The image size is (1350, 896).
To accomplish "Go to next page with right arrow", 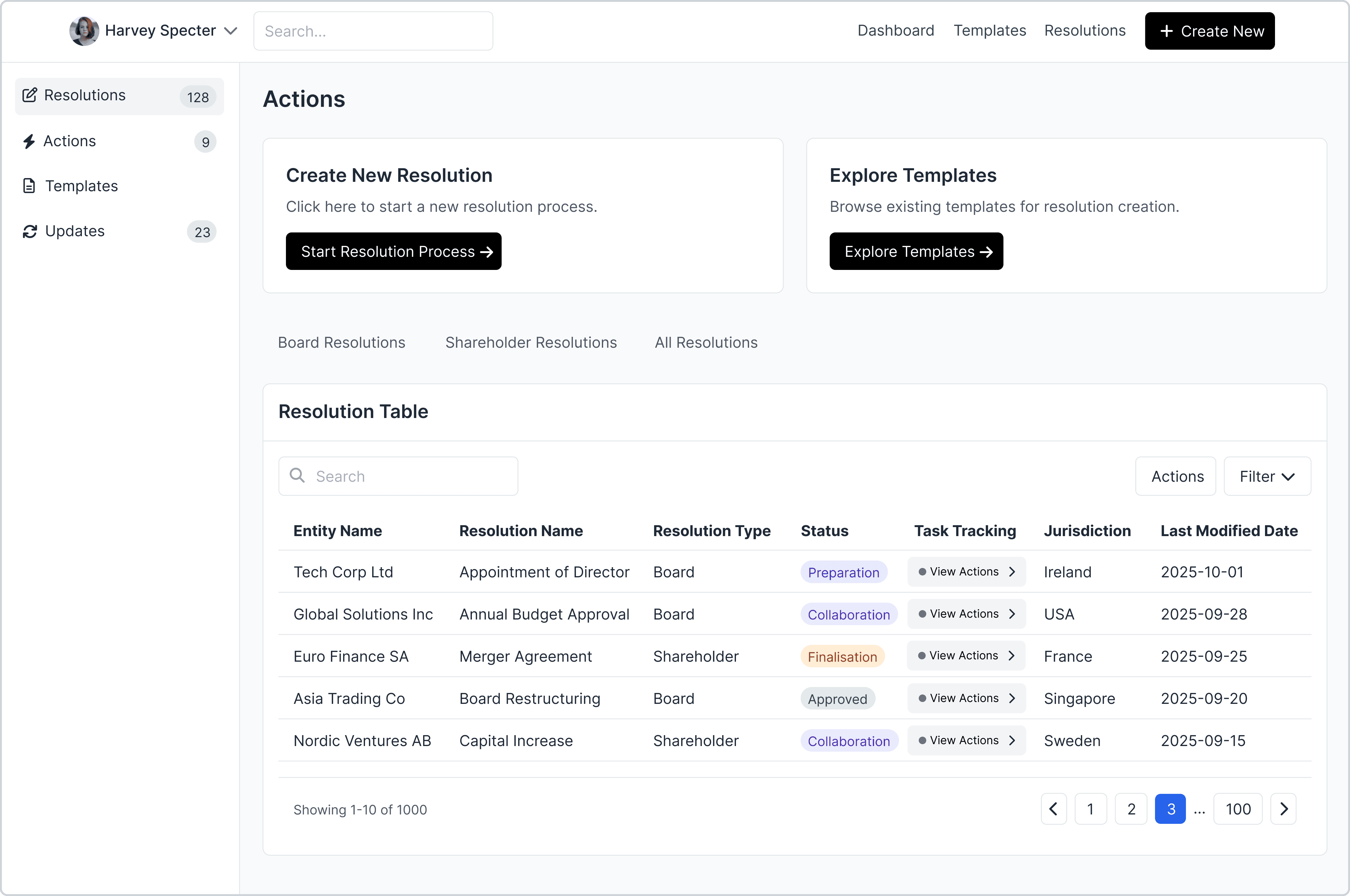I will click(1283, 809).
